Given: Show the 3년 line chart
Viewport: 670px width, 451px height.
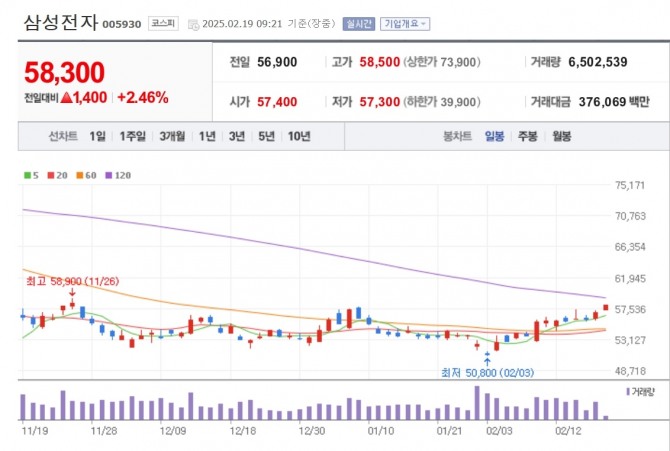Looking at the screenshot, I should [x=237, y=136].
